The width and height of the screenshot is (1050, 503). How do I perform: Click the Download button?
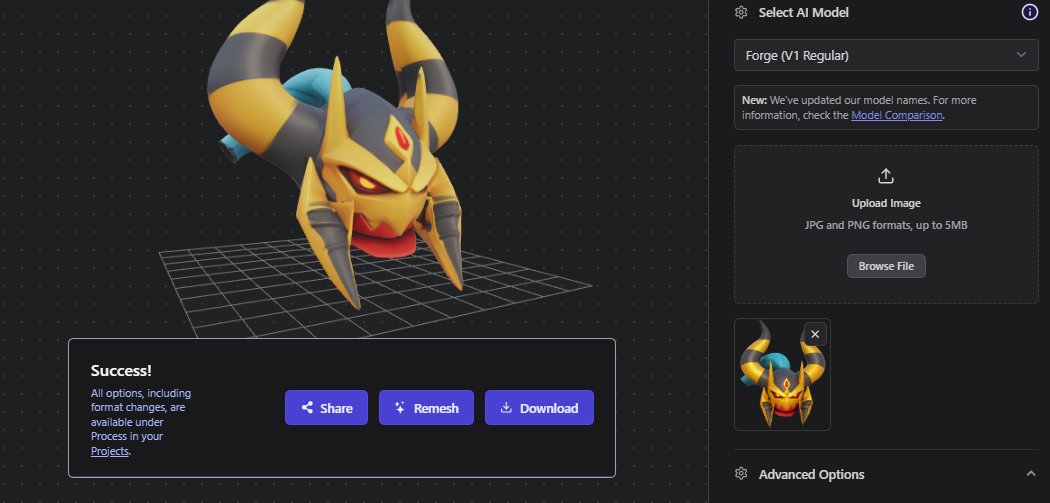[x=539, y=407]
